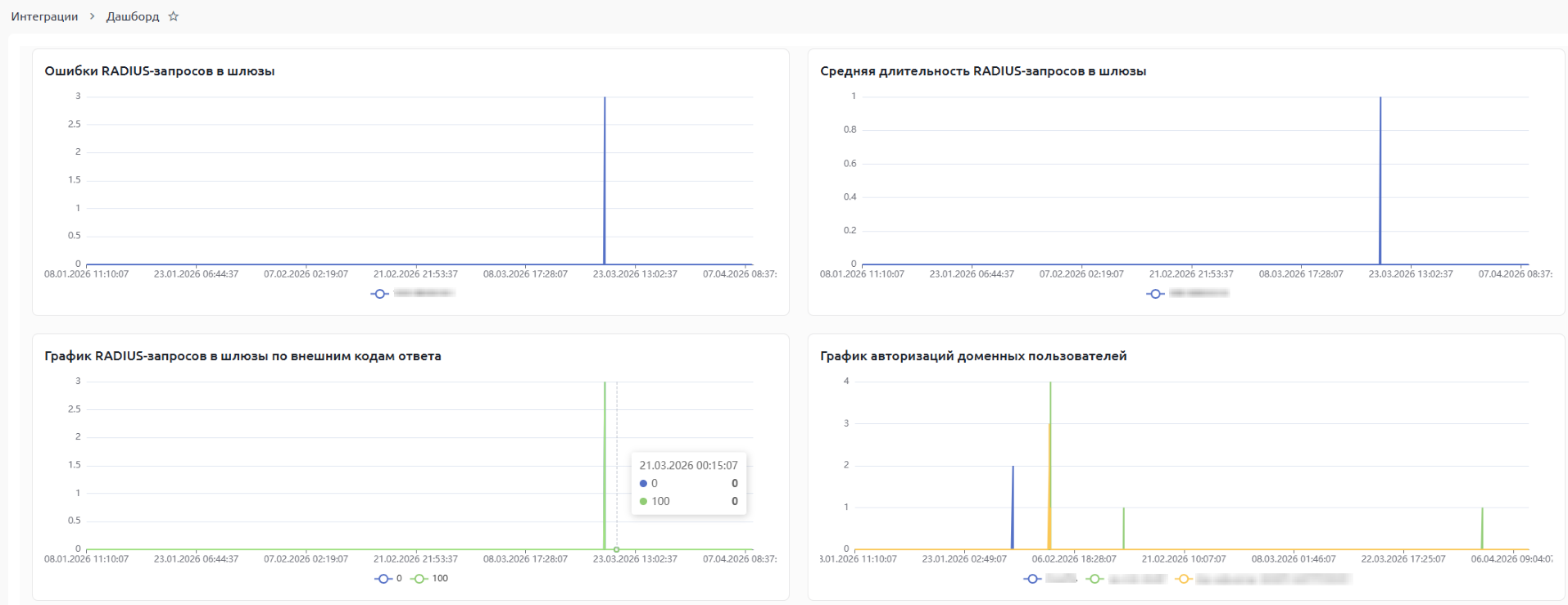Toggle green series legend in domain authorizations chart
This screenshot has width=1568, height=605.
[1094, 579]
